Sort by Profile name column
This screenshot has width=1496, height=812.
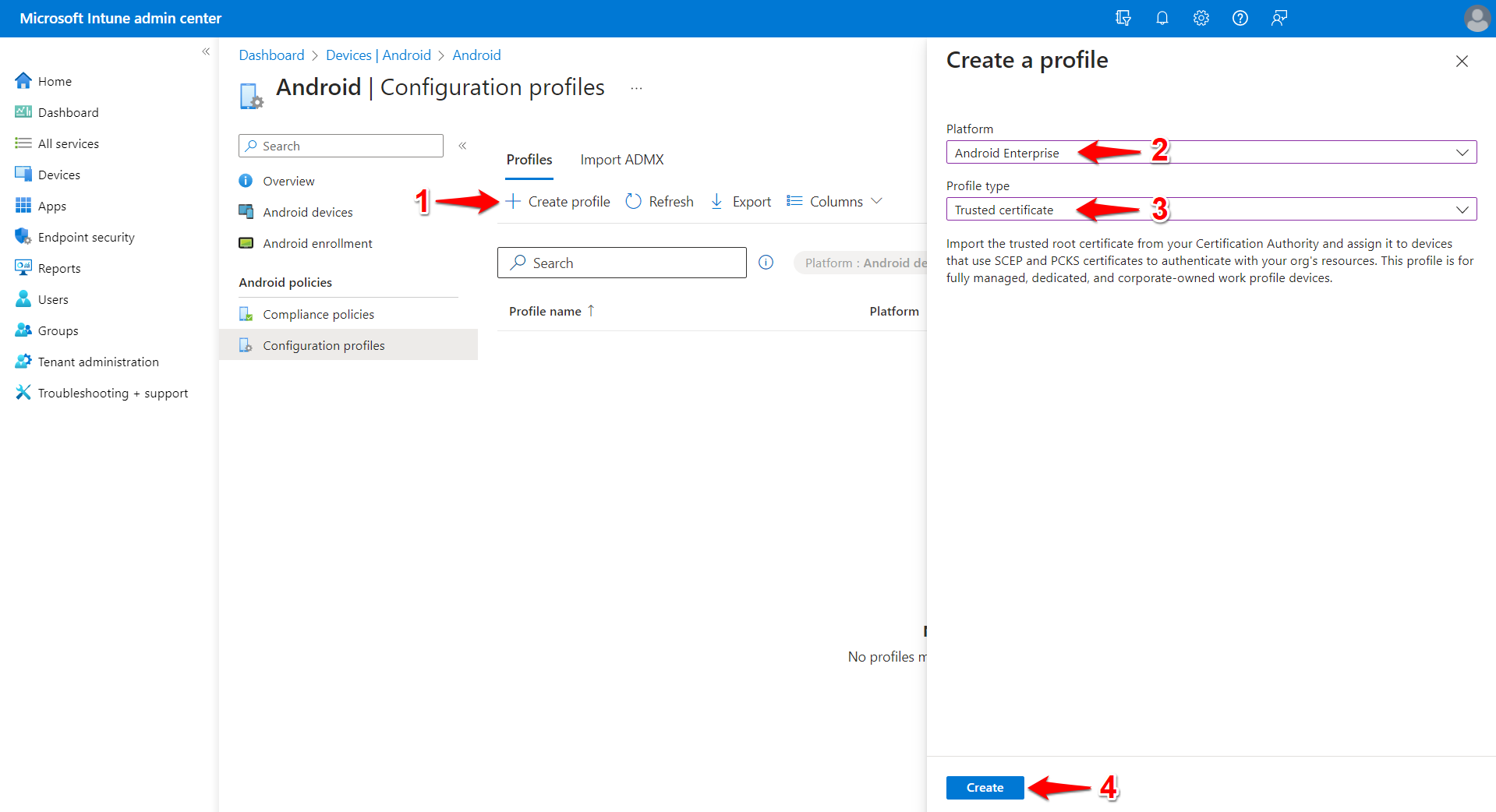[x=552, y=311]
